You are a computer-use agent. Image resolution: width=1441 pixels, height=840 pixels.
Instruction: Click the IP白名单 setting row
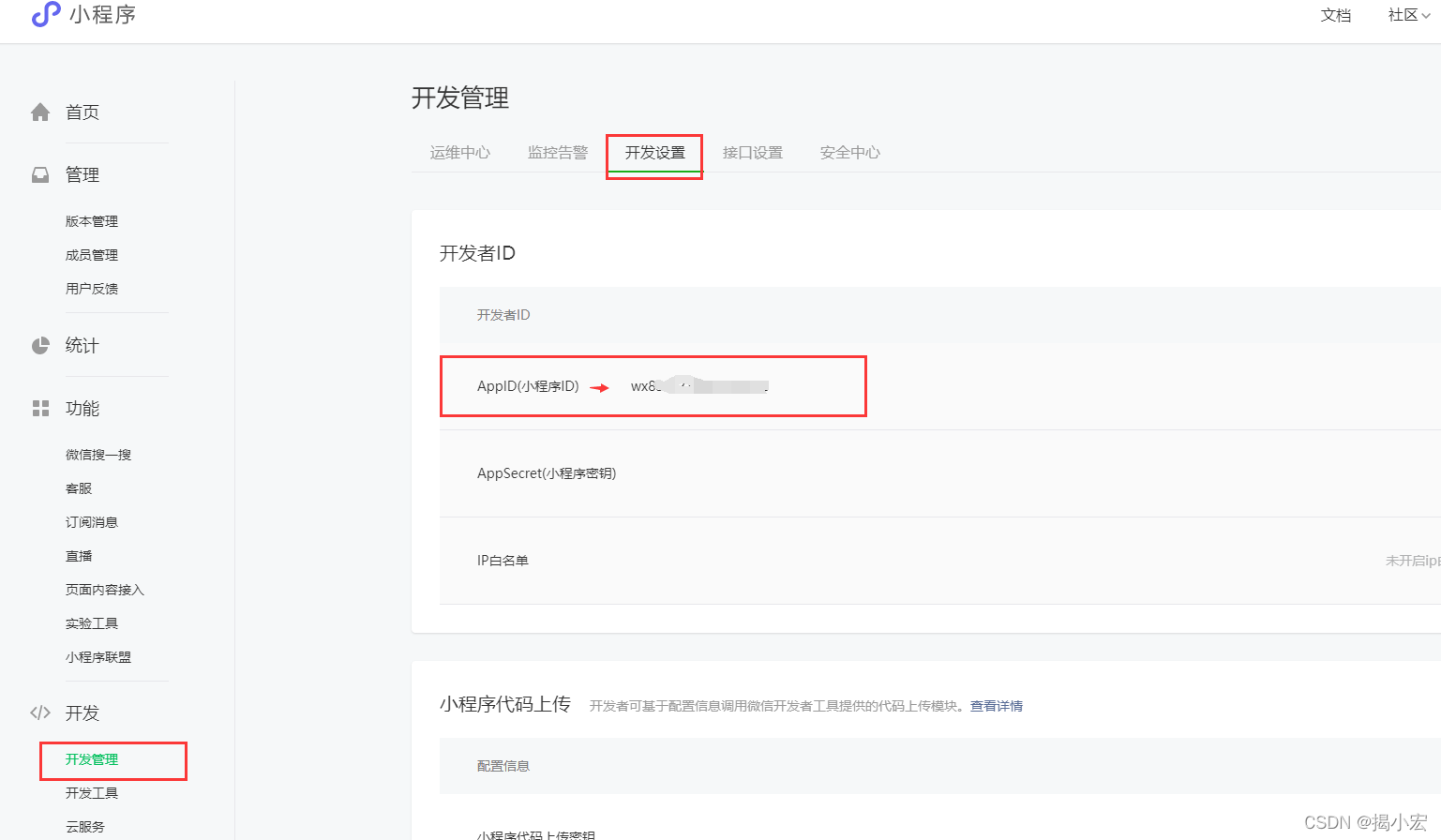coord(503,560)
